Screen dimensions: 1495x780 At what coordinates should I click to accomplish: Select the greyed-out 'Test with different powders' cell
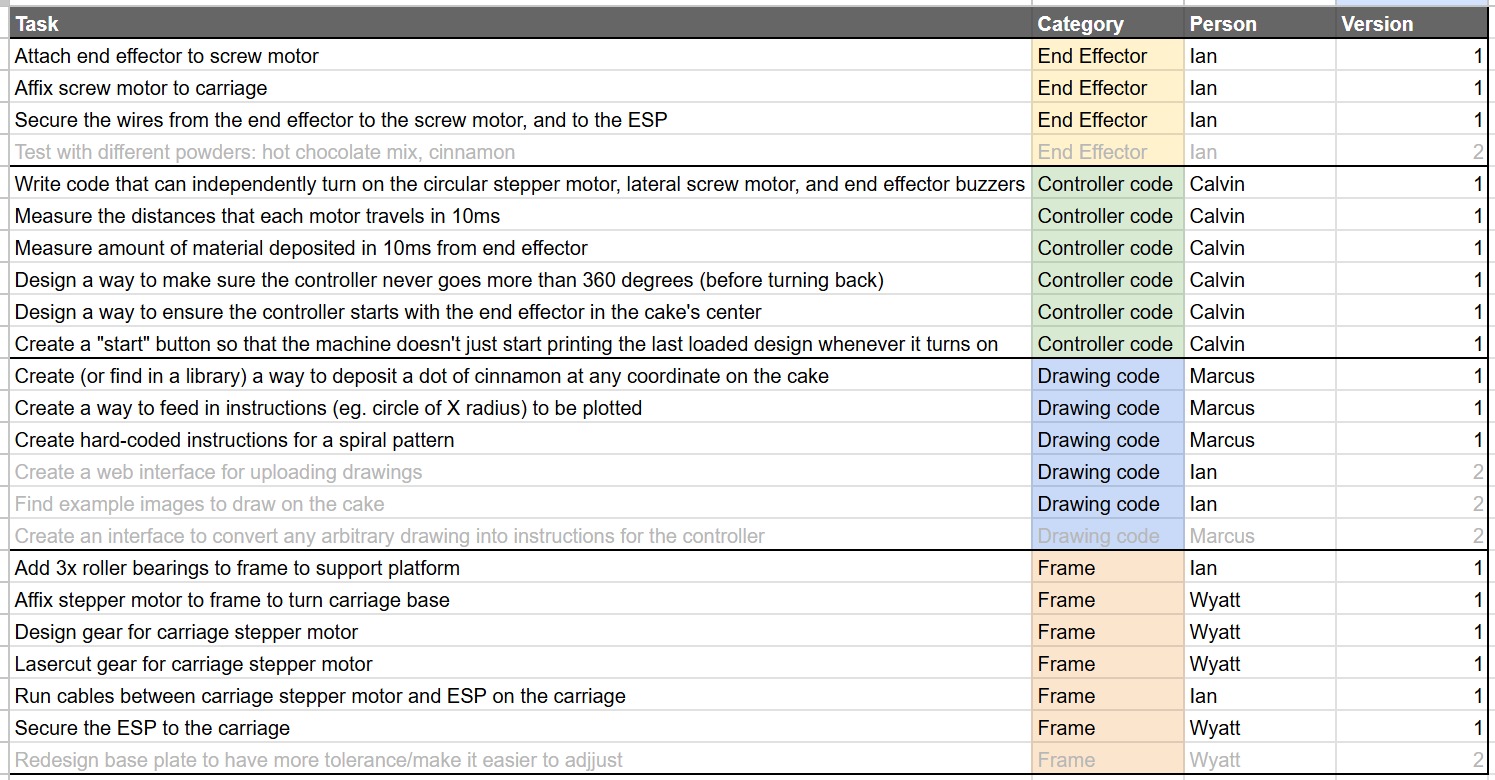[520, 152]
